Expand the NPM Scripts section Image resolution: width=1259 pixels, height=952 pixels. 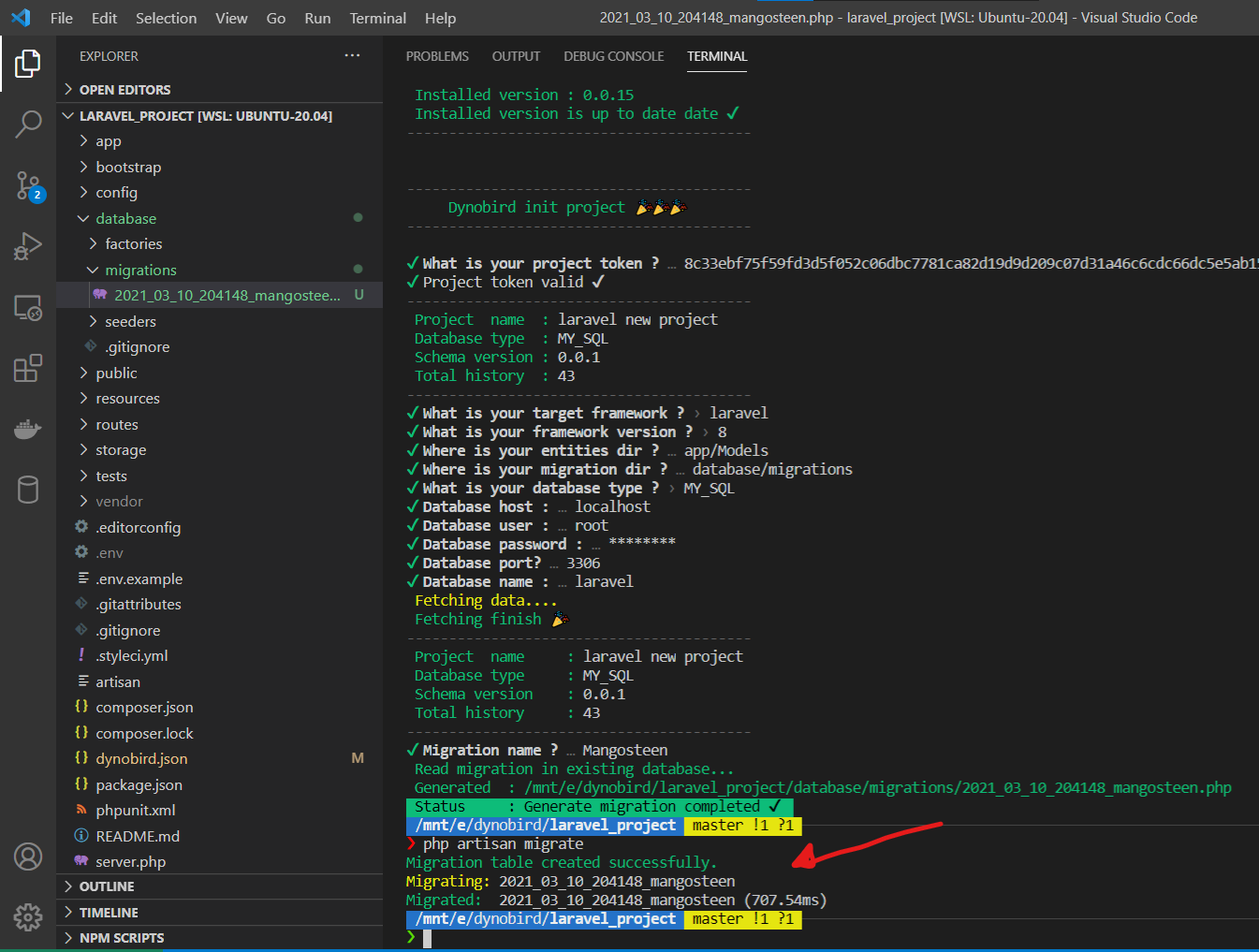click(x=219, y=938)
